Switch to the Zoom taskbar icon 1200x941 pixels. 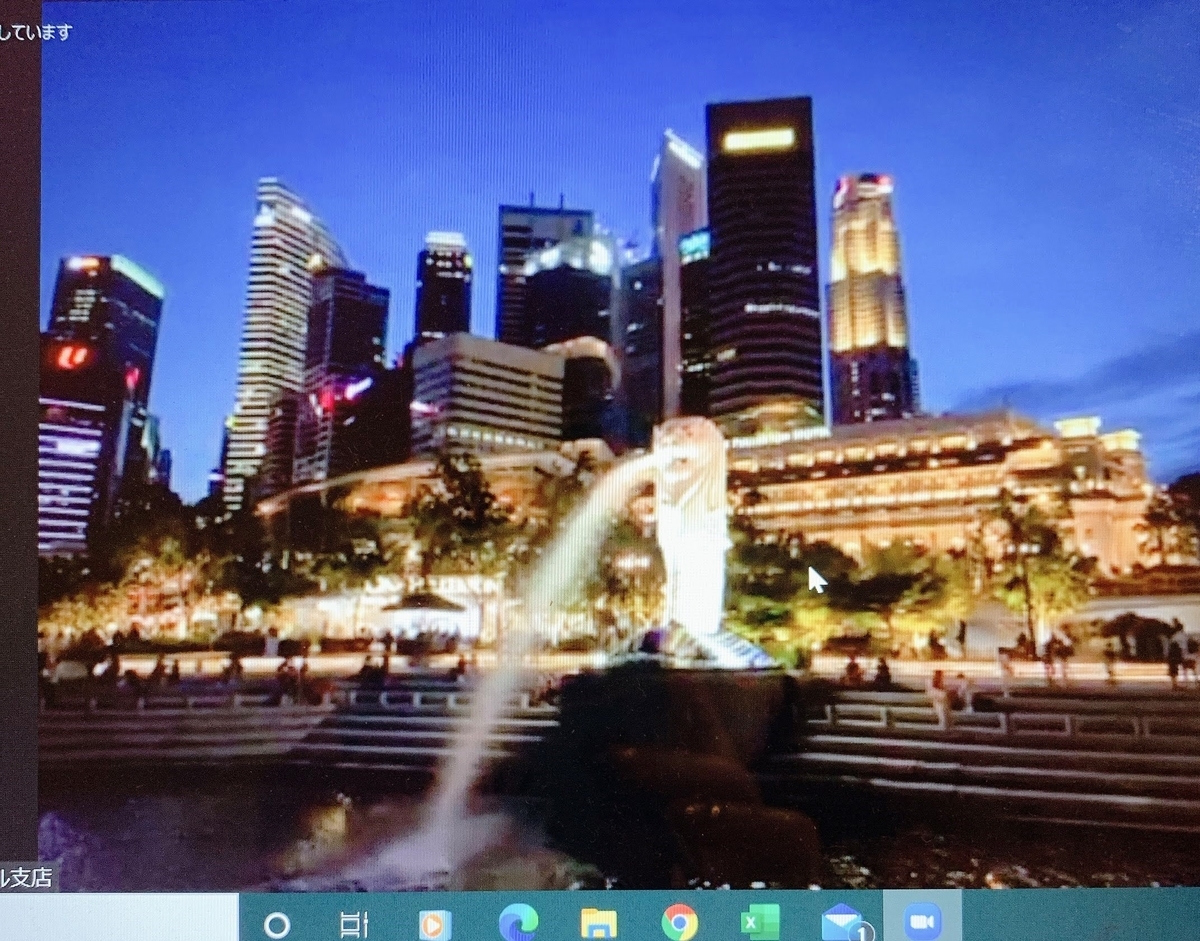923,921
